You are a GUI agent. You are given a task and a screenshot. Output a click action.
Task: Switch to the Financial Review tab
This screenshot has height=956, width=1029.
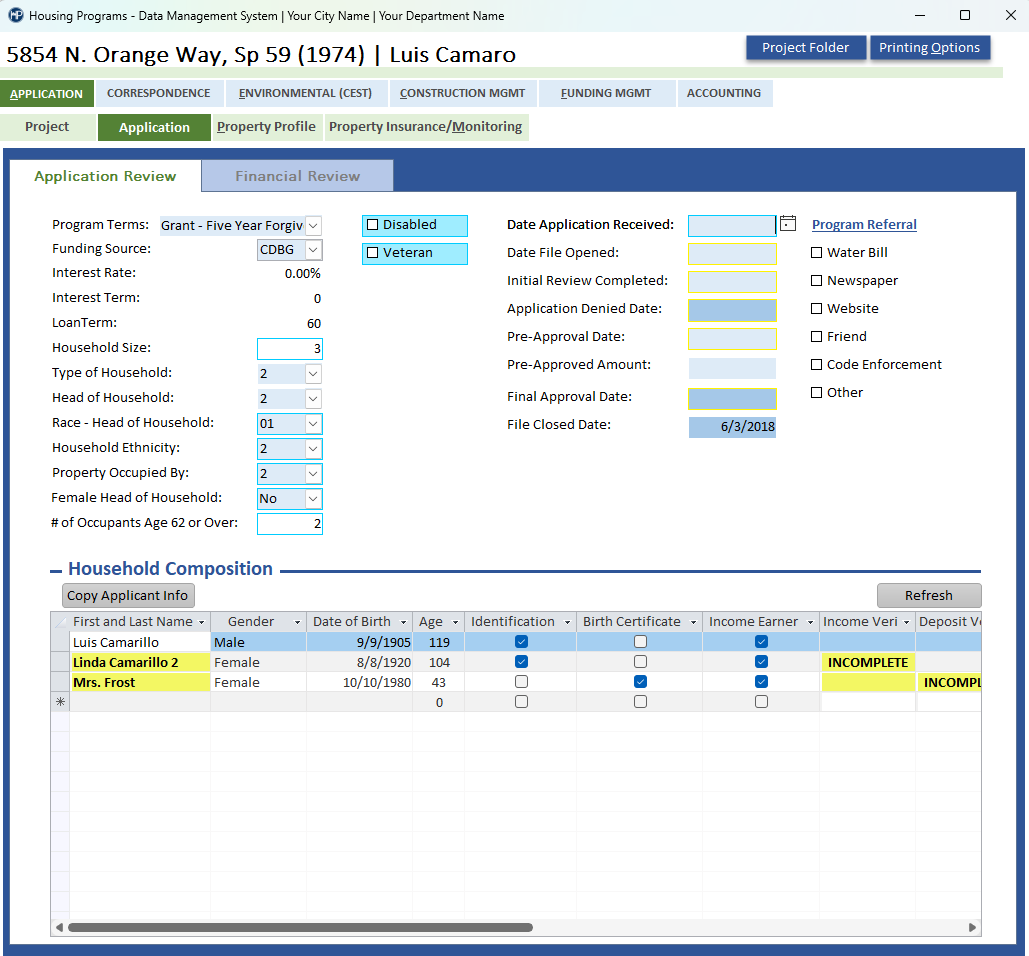pyautogui.click(x=297, y=176)
